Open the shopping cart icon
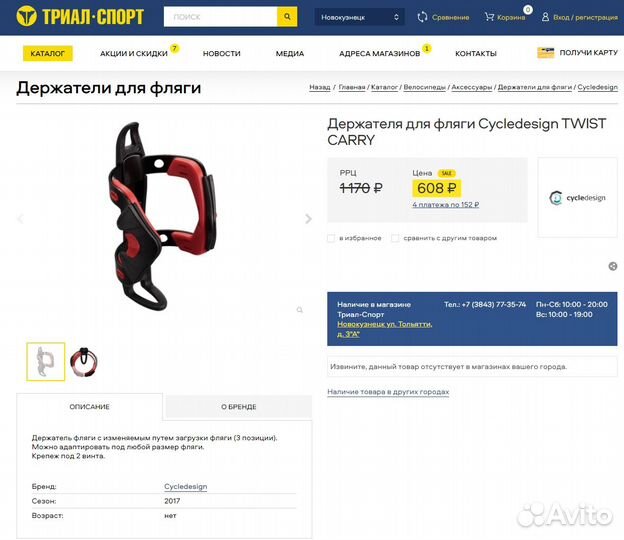This screenshot has width=624, height=540. point(489,17)
